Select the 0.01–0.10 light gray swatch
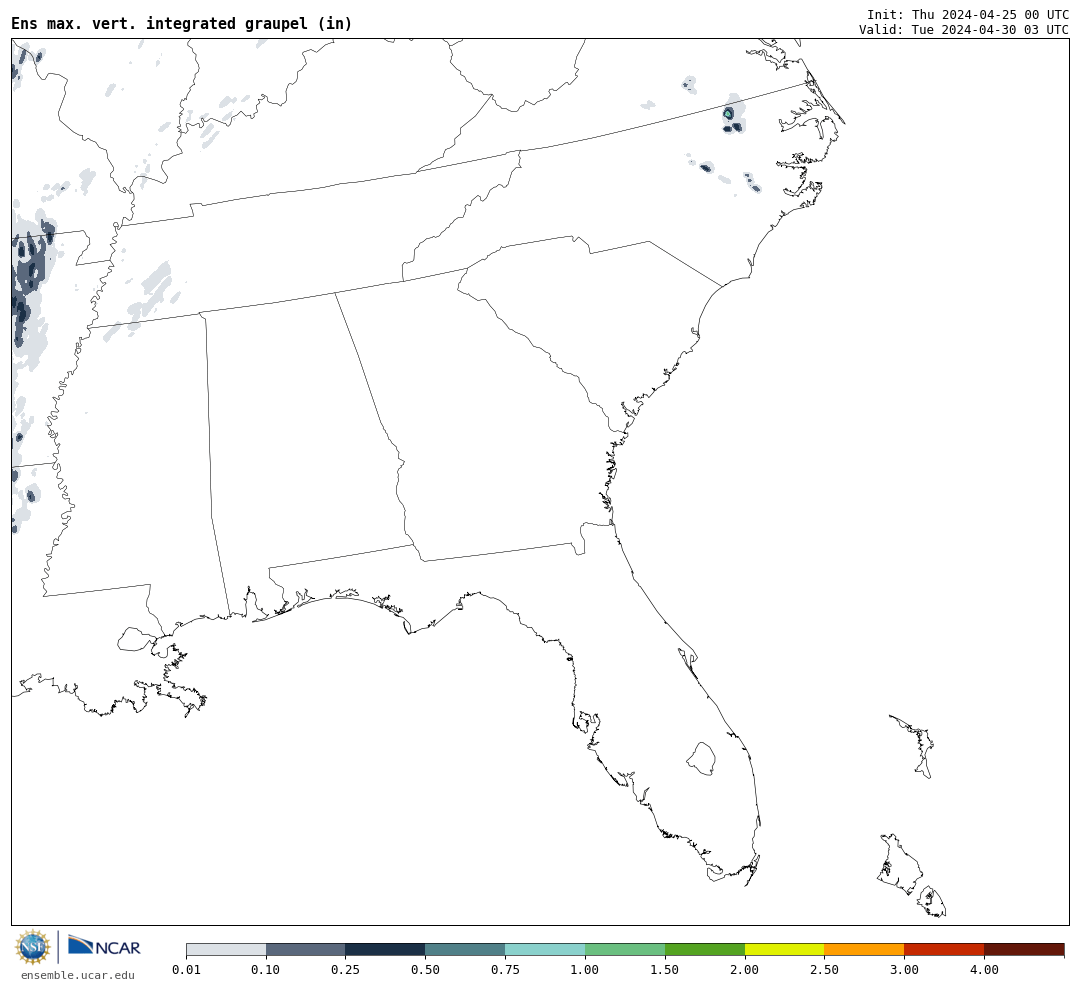 [226, 949]
